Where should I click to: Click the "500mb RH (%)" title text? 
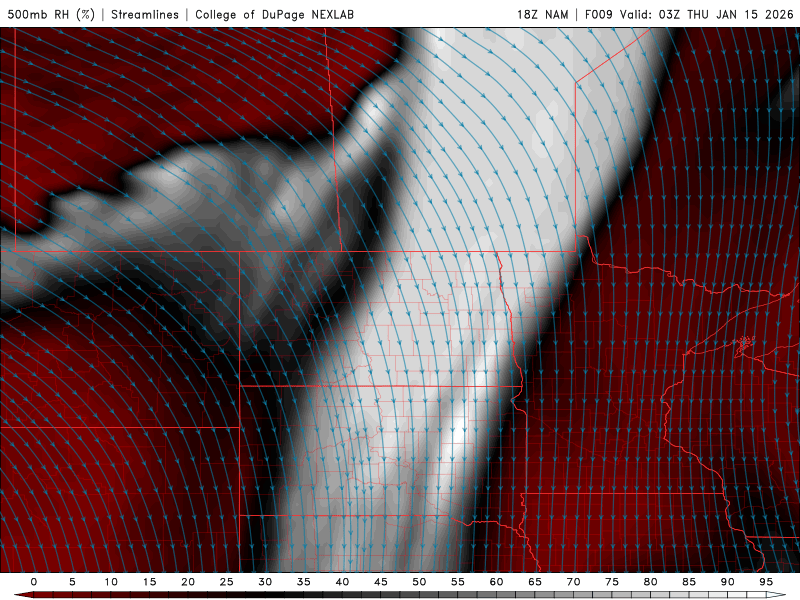pos(51,14)
